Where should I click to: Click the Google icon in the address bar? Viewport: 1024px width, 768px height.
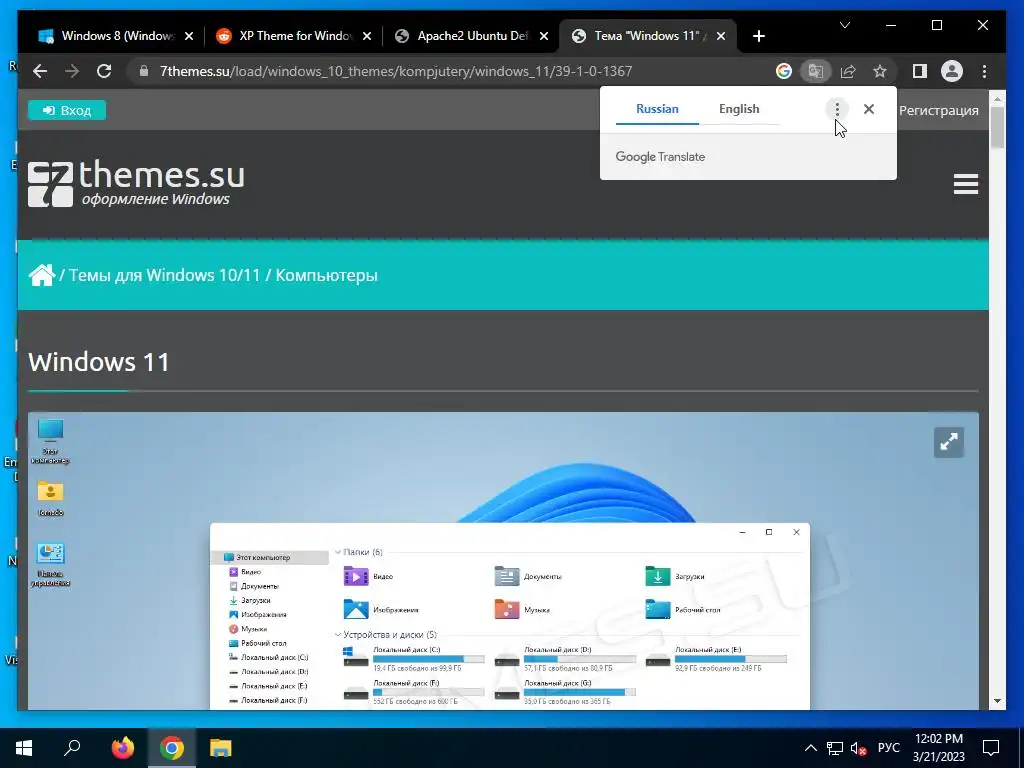784,71
